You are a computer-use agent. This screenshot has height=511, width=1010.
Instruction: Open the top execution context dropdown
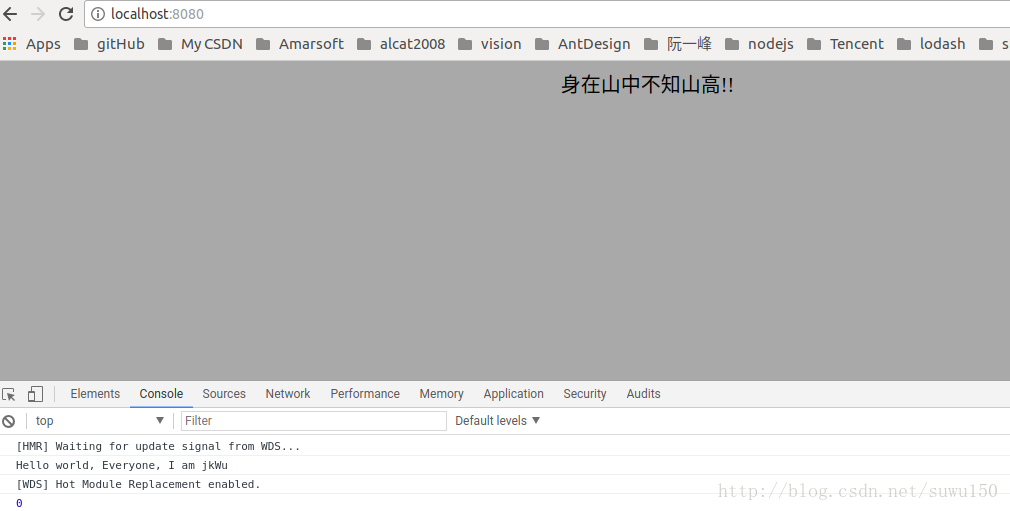coord(99,421)
